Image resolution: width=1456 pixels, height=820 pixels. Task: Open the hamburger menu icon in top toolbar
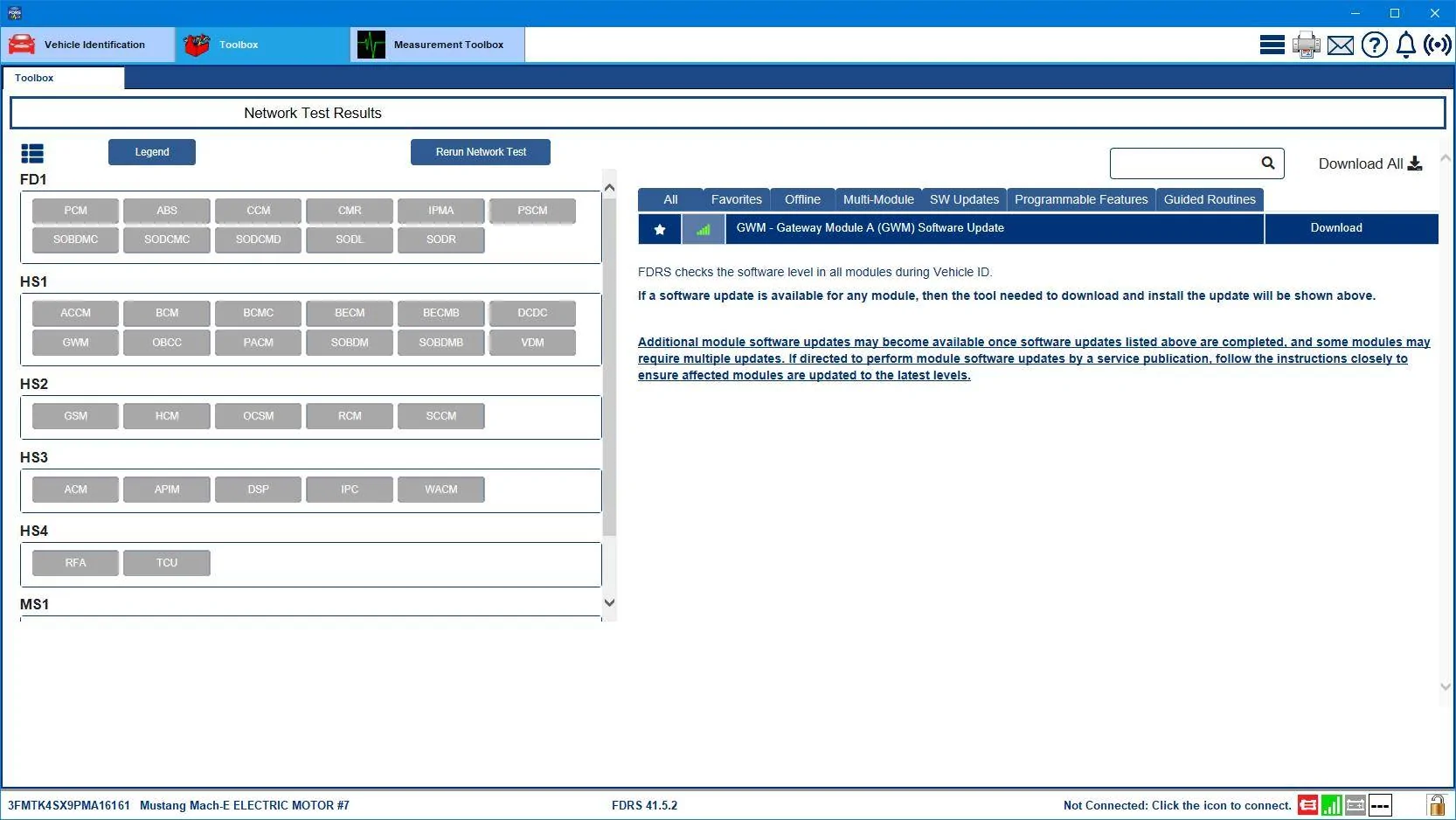tap(1272, 45)
